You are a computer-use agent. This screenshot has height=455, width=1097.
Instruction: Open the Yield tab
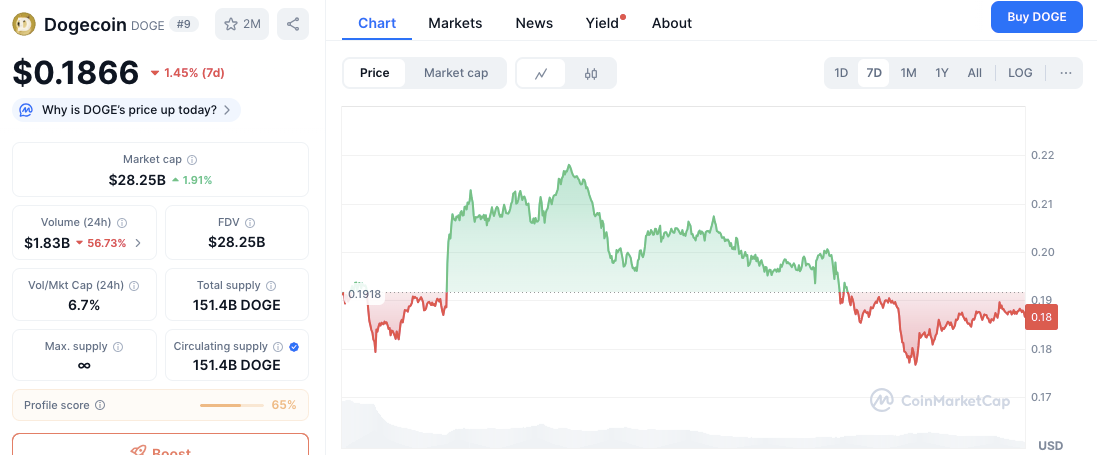602,23
